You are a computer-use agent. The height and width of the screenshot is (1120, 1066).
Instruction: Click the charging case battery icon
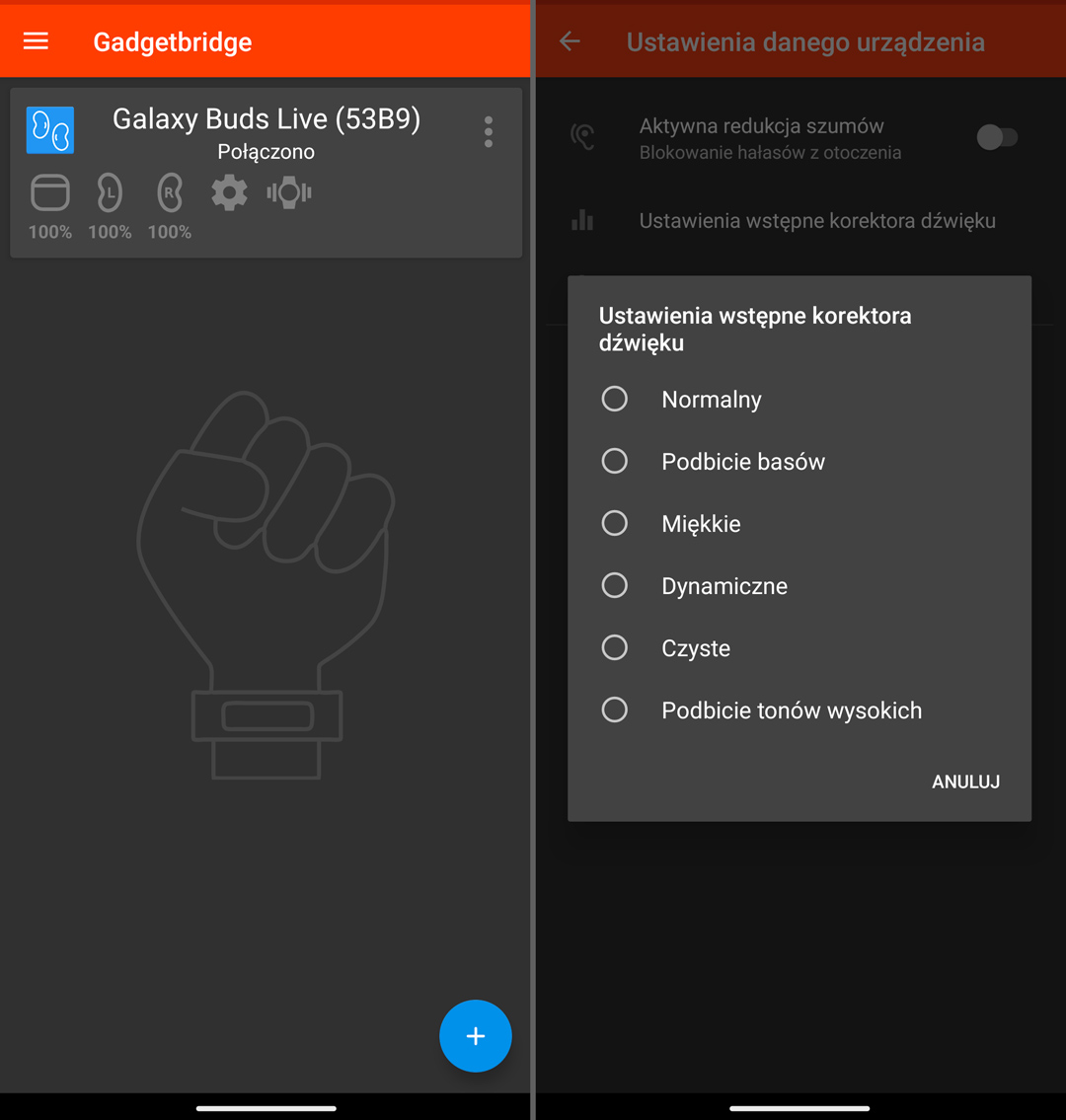click(49, 191)
